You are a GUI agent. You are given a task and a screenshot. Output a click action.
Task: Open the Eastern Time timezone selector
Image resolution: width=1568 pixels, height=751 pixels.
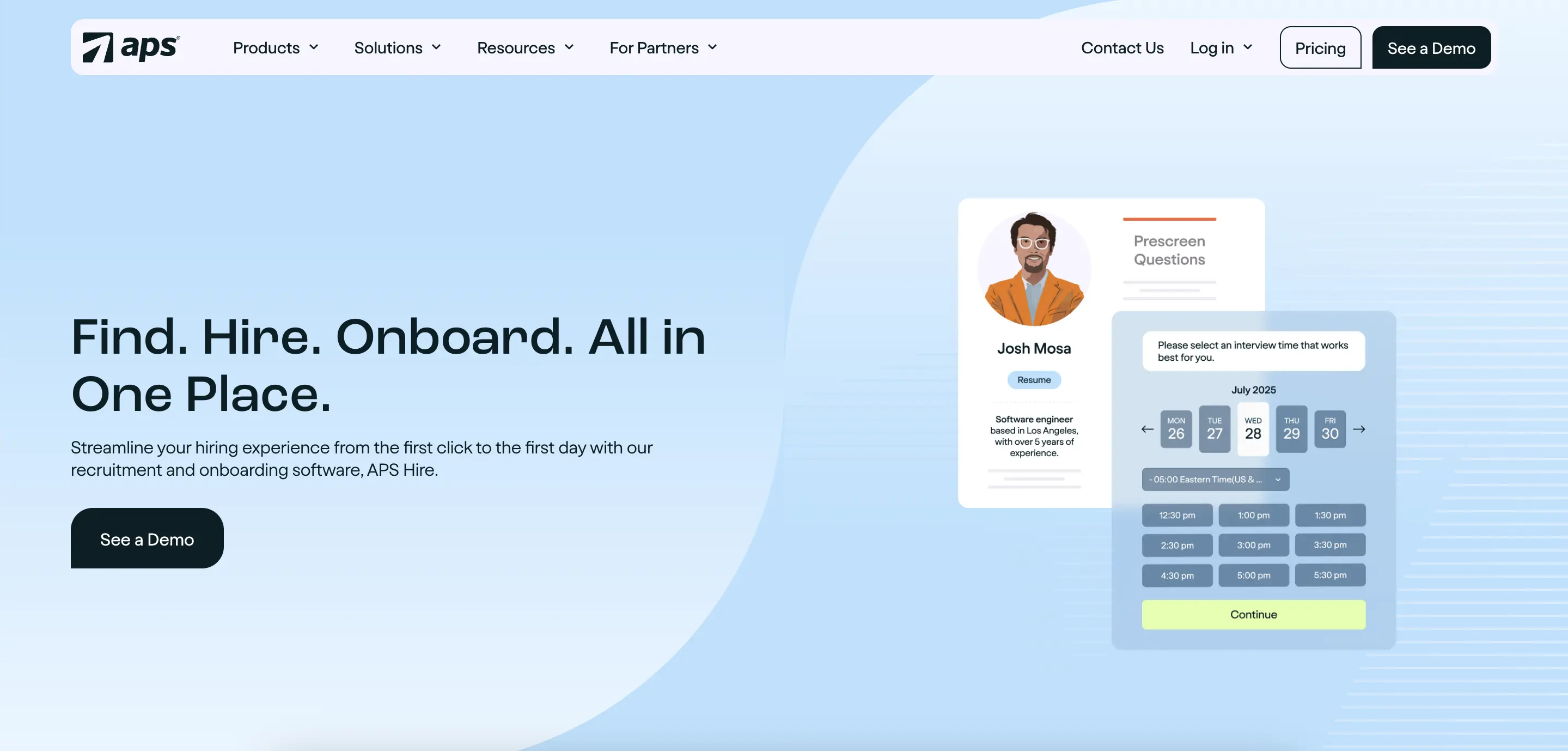(x=1215, y=480)
